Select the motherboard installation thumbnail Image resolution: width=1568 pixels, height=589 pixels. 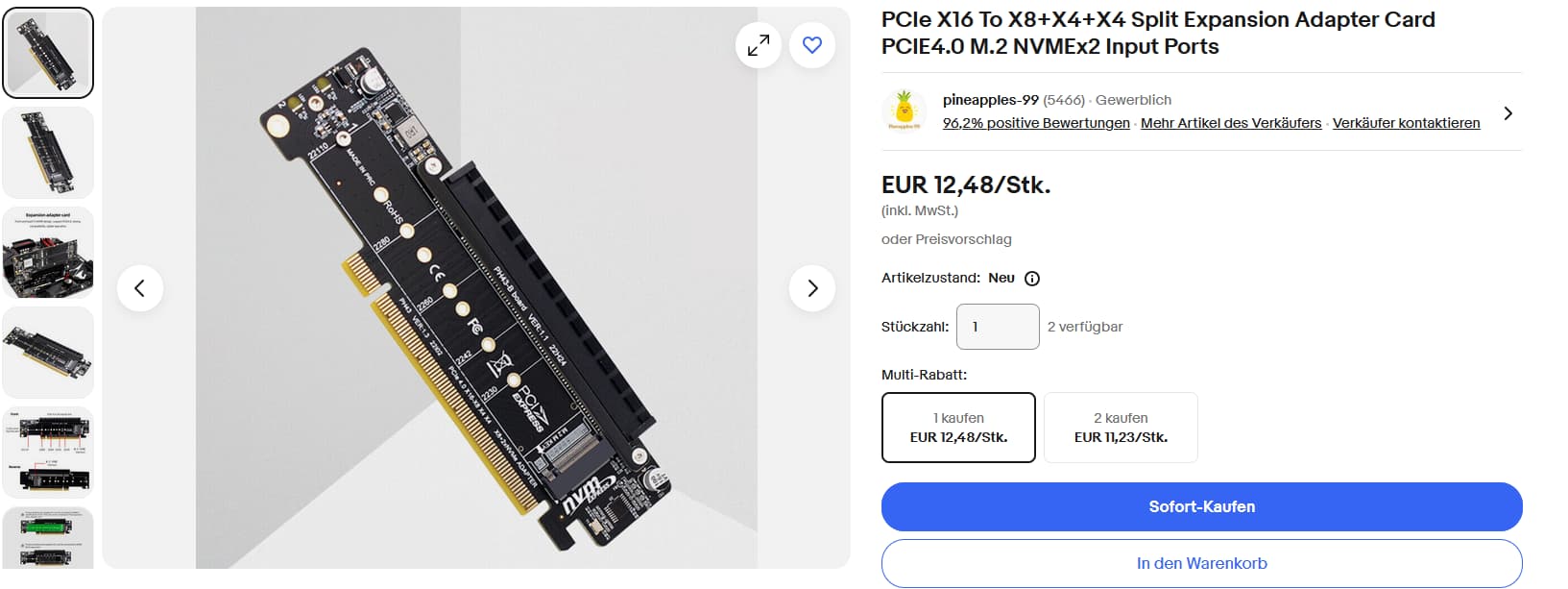tap(48, 253)
